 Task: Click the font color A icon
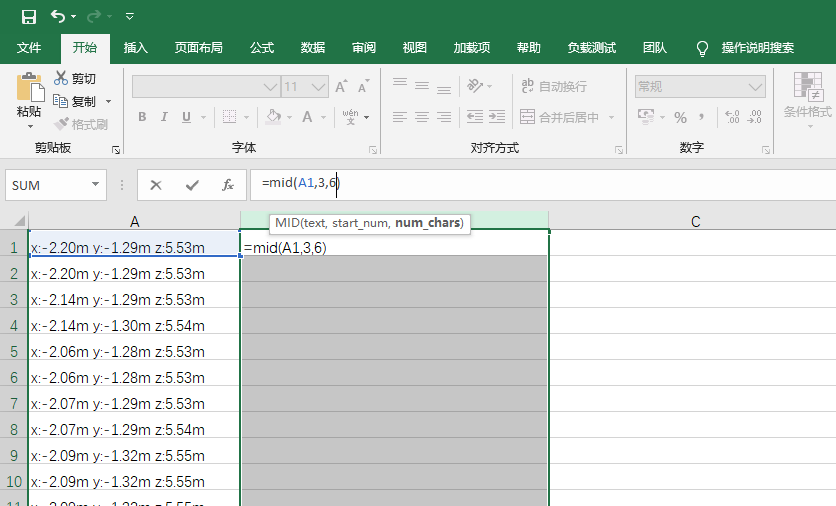click(307, 117)
